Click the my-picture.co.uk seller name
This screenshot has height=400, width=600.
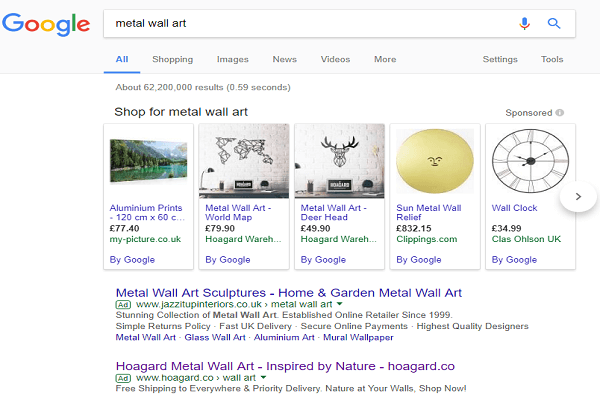[145, 239]
